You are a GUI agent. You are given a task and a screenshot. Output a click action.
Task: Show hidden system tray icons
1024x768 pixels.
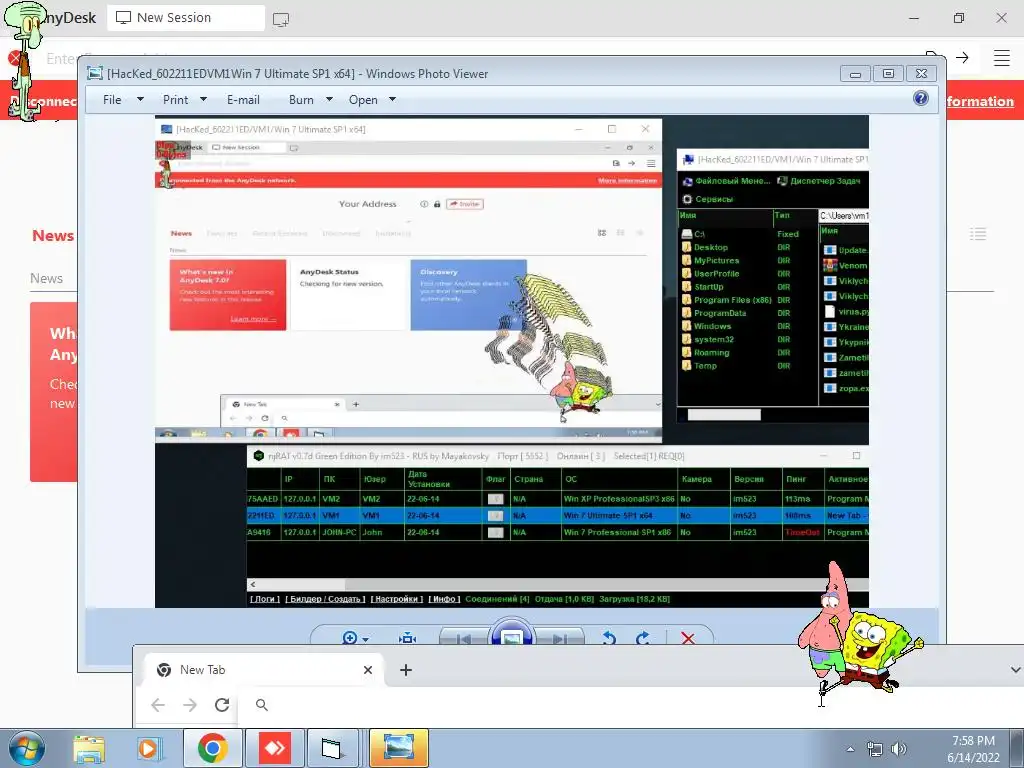[x=850, y=749]
